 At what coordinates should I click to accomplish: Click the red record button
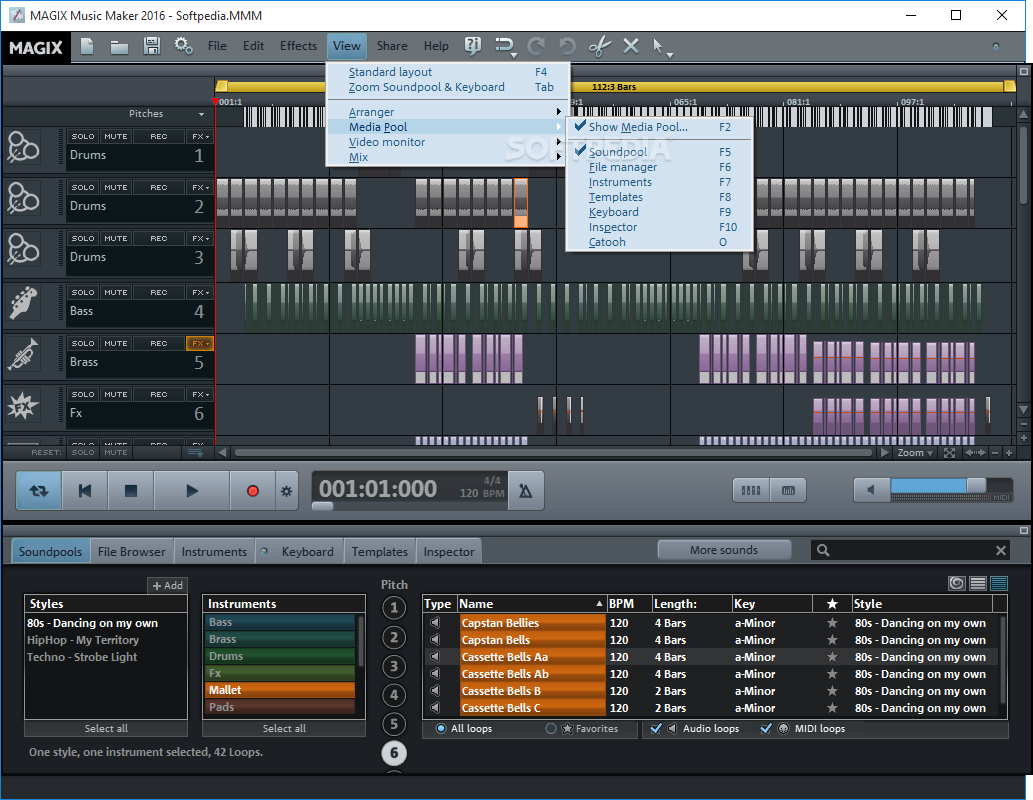tap(252, 491)
